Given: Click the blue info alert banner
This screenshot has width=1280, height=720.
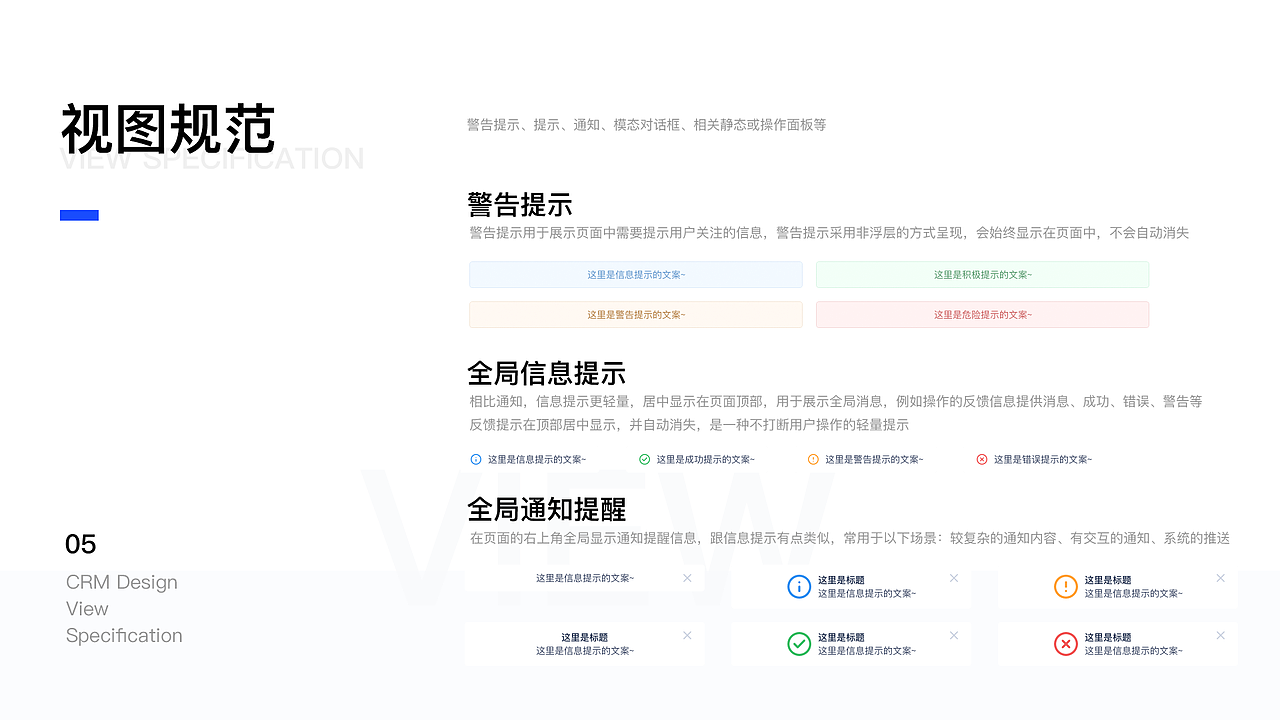Looking at the screenshot, I should coord(636,274).
